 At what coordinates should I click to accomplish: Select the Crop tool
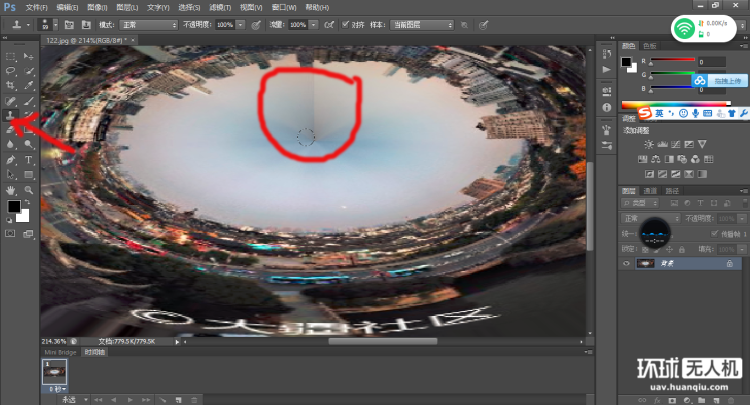pos(11,86)
